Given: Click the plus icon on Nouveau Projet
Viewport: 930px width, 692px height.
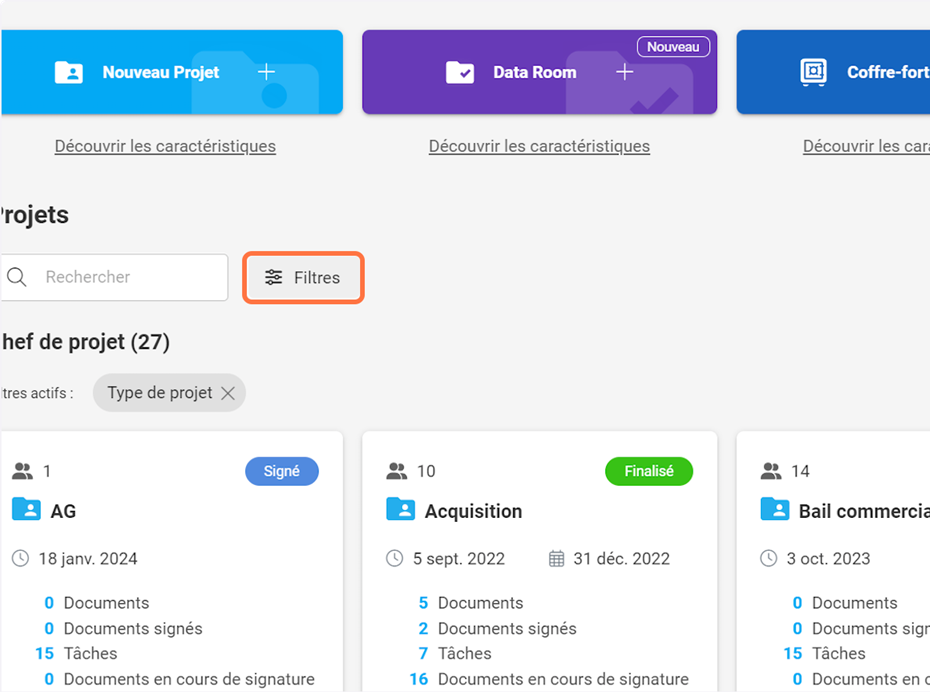Looking at the screenshot, I should click(266, 72).
